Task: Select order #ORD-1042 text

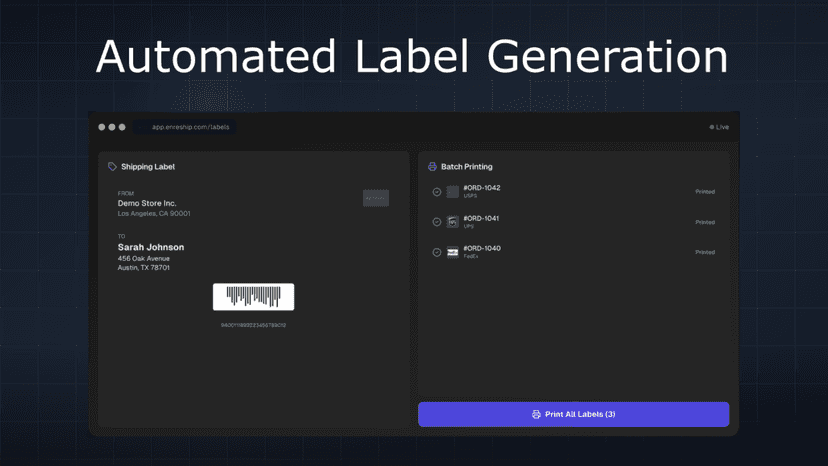Action: click(x=482, y=188)
